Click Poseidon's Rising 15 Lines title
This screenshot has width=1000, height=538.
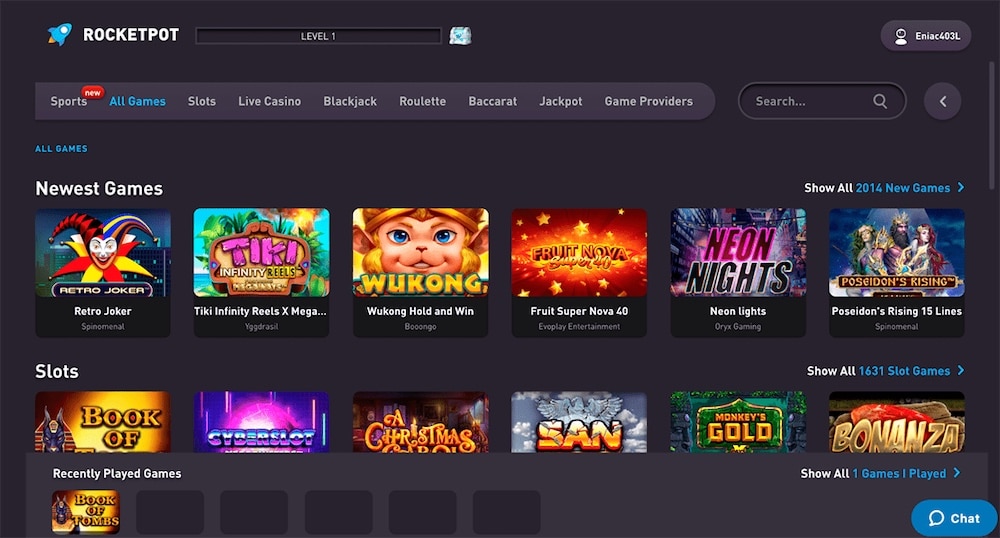897,311
